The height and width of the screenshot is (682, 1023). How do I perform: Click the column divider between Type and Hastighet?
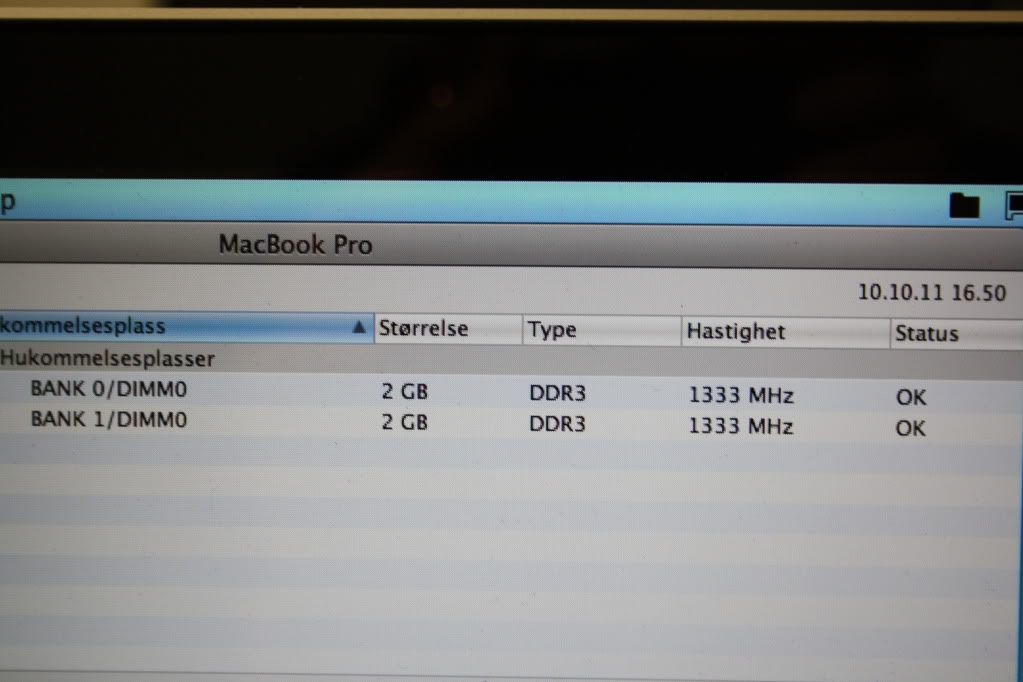pyautogui.click(x=681, y=331)
